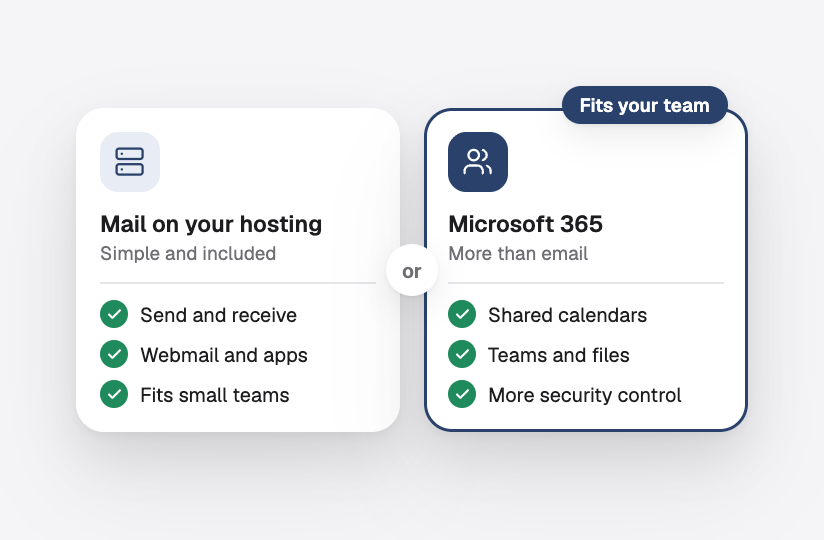Click the server icon on the hosting card
The width and height of the screenshot is (824, 540).
[130, 162]
